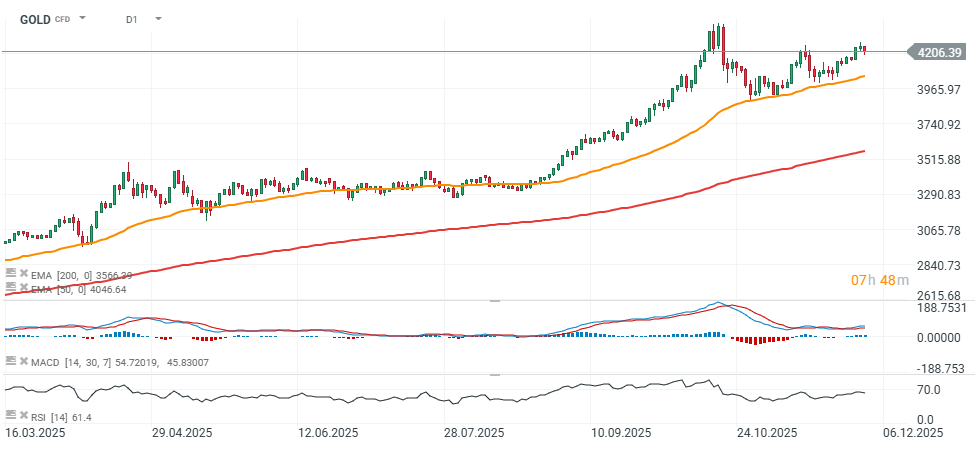Click the 3965.97 price axis label

coord(940,90)
